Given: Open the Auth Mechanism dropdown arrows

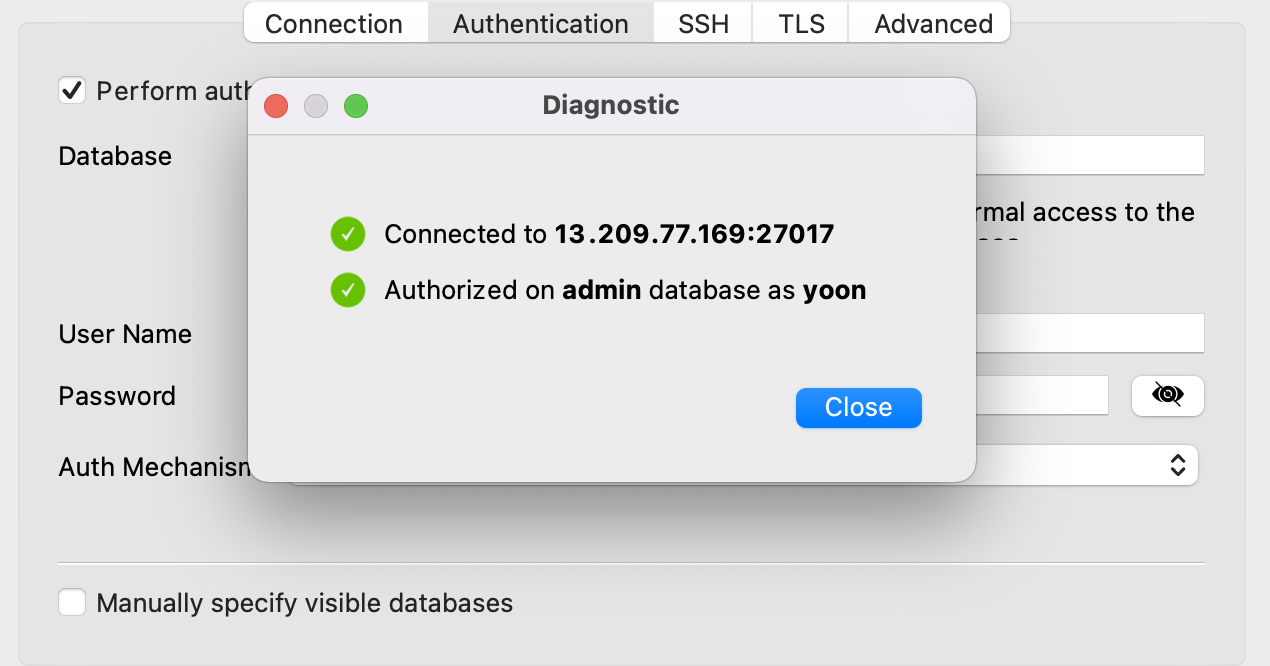Looking at the screenshot, I should click(x=1177, y=464).
